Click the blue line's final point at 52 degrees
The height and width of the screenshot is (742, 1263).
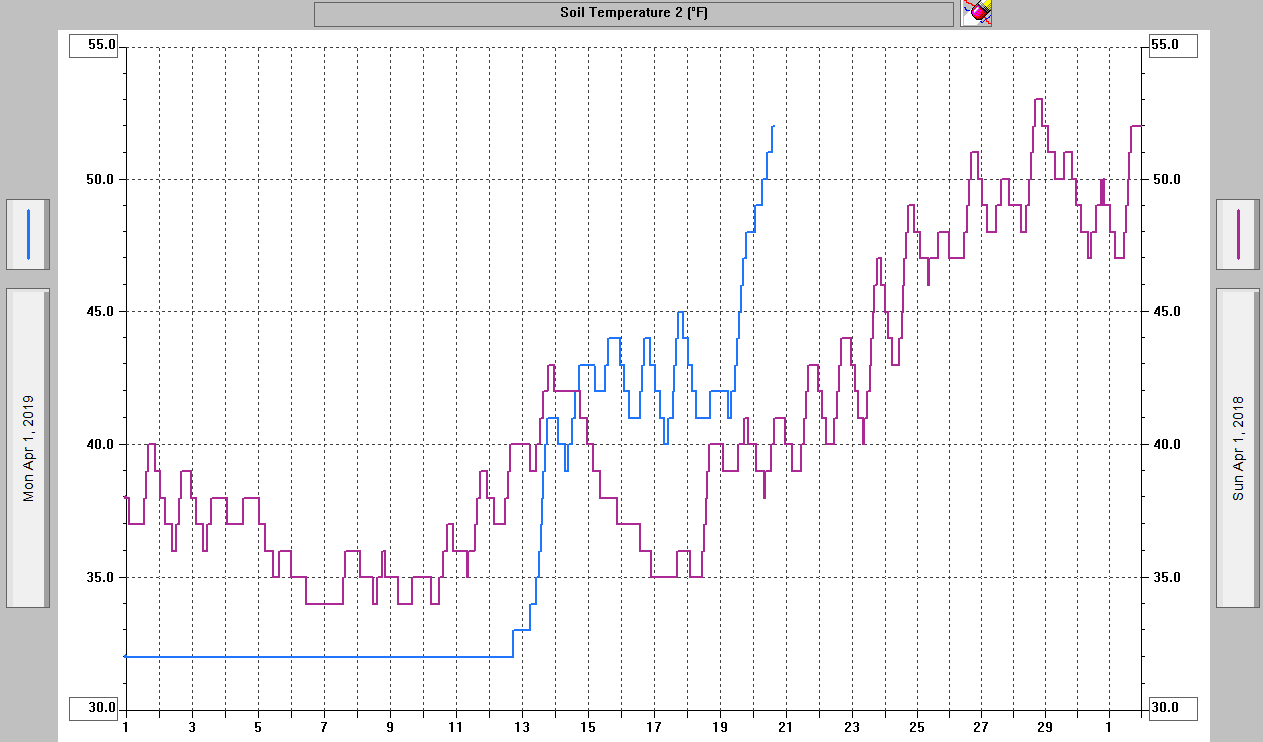pyautogui.click(x=773, y=126)
